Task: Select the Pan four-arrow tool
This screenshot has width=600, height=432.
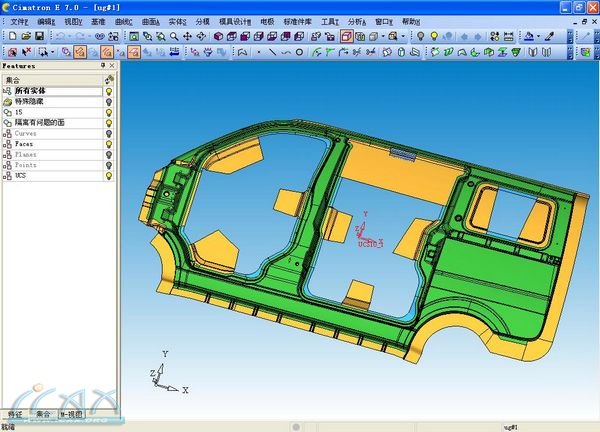Action: [187, 36]
